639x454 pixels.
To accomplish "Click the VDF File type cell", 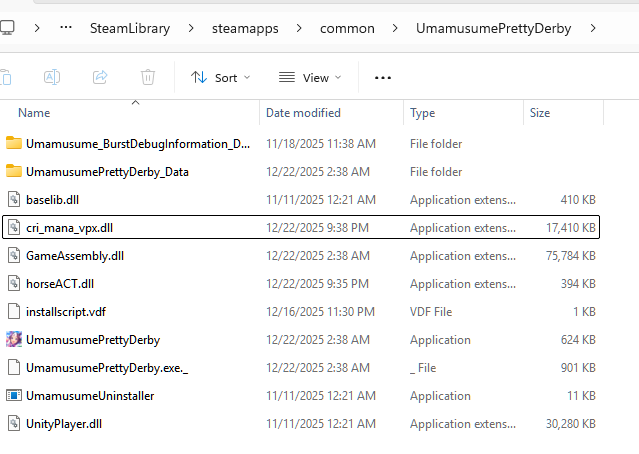I will (x=431, y=312).
